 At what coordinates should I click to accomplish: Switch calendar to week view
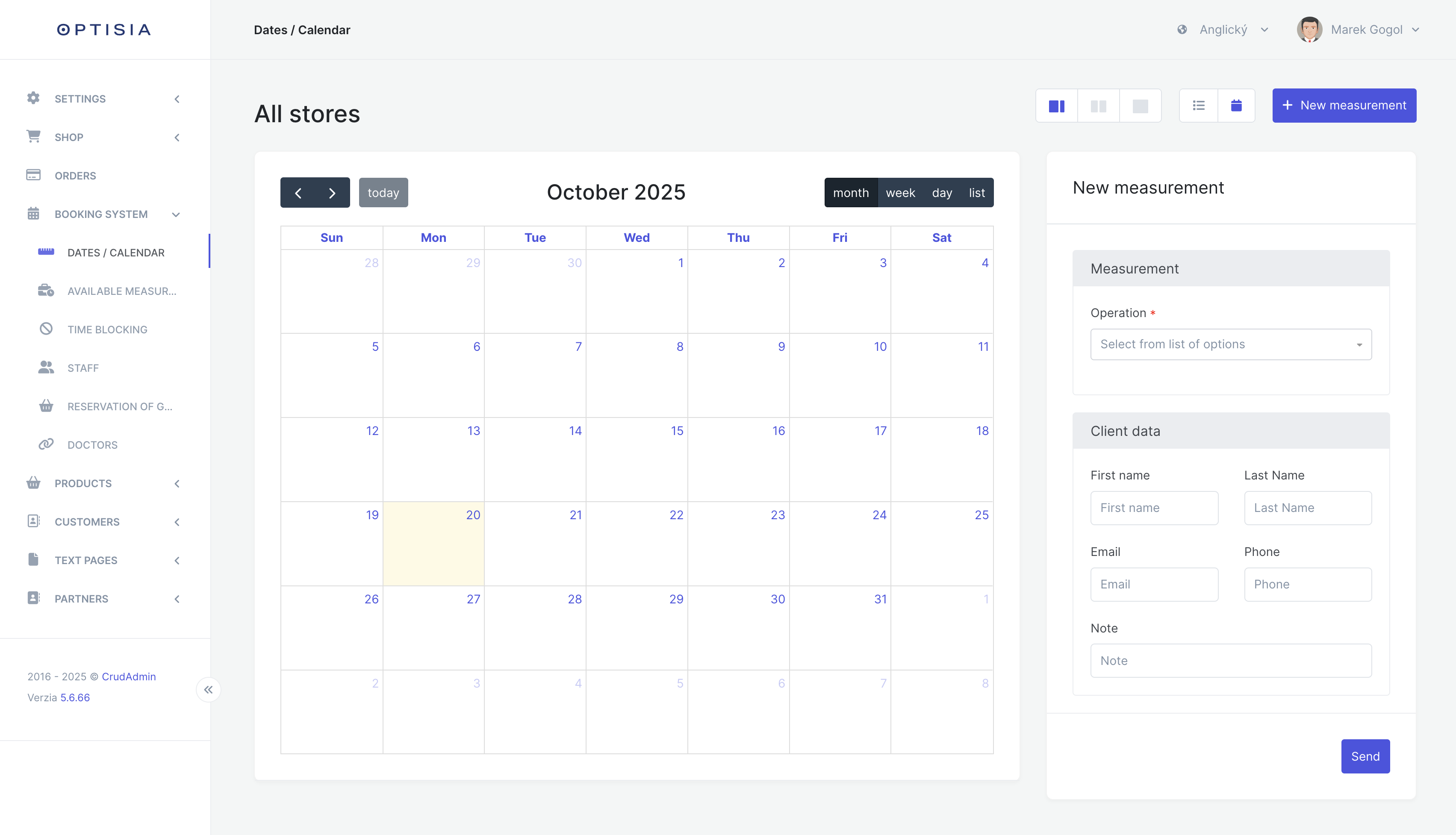(900, 193)
